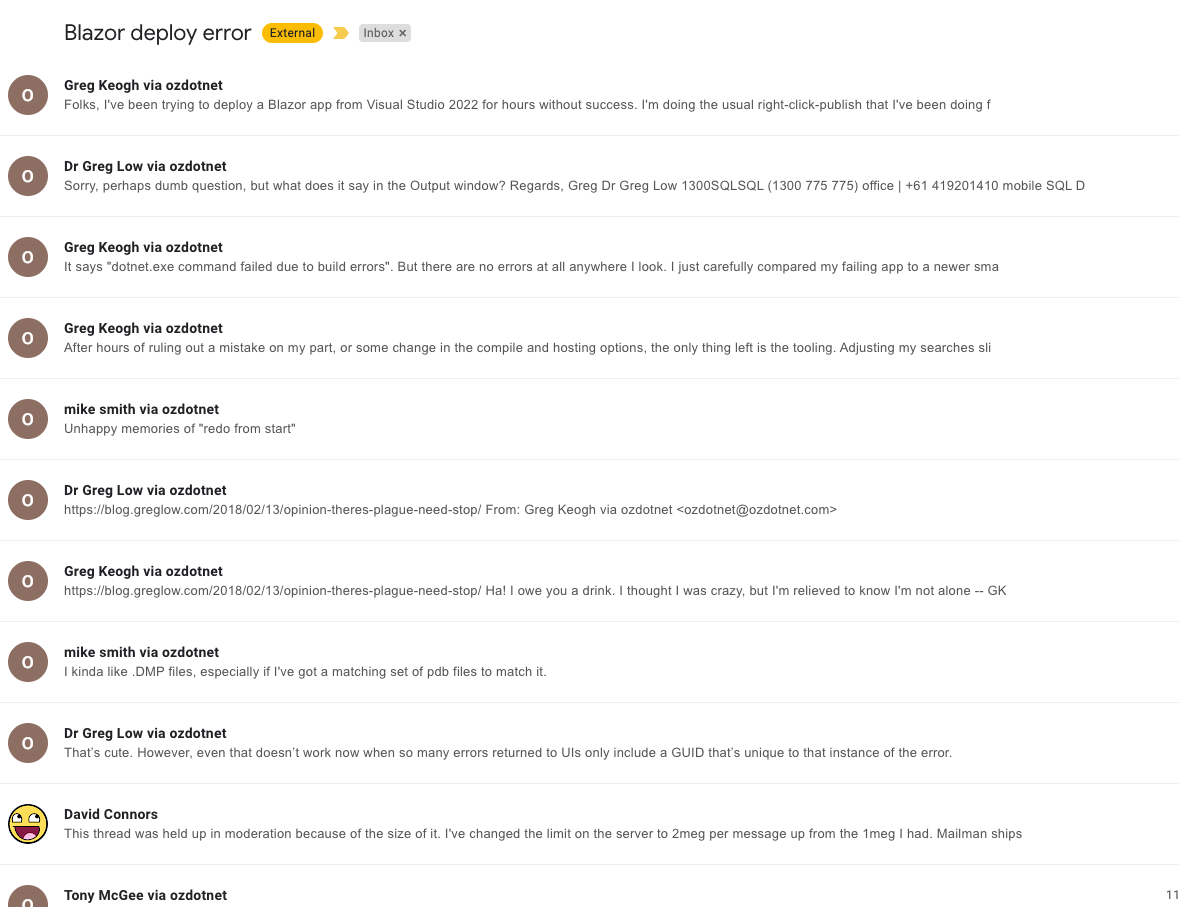Click the Tony McGee via ozdotnet sender name
This screenshot has width=1179, height=907.
145,895
